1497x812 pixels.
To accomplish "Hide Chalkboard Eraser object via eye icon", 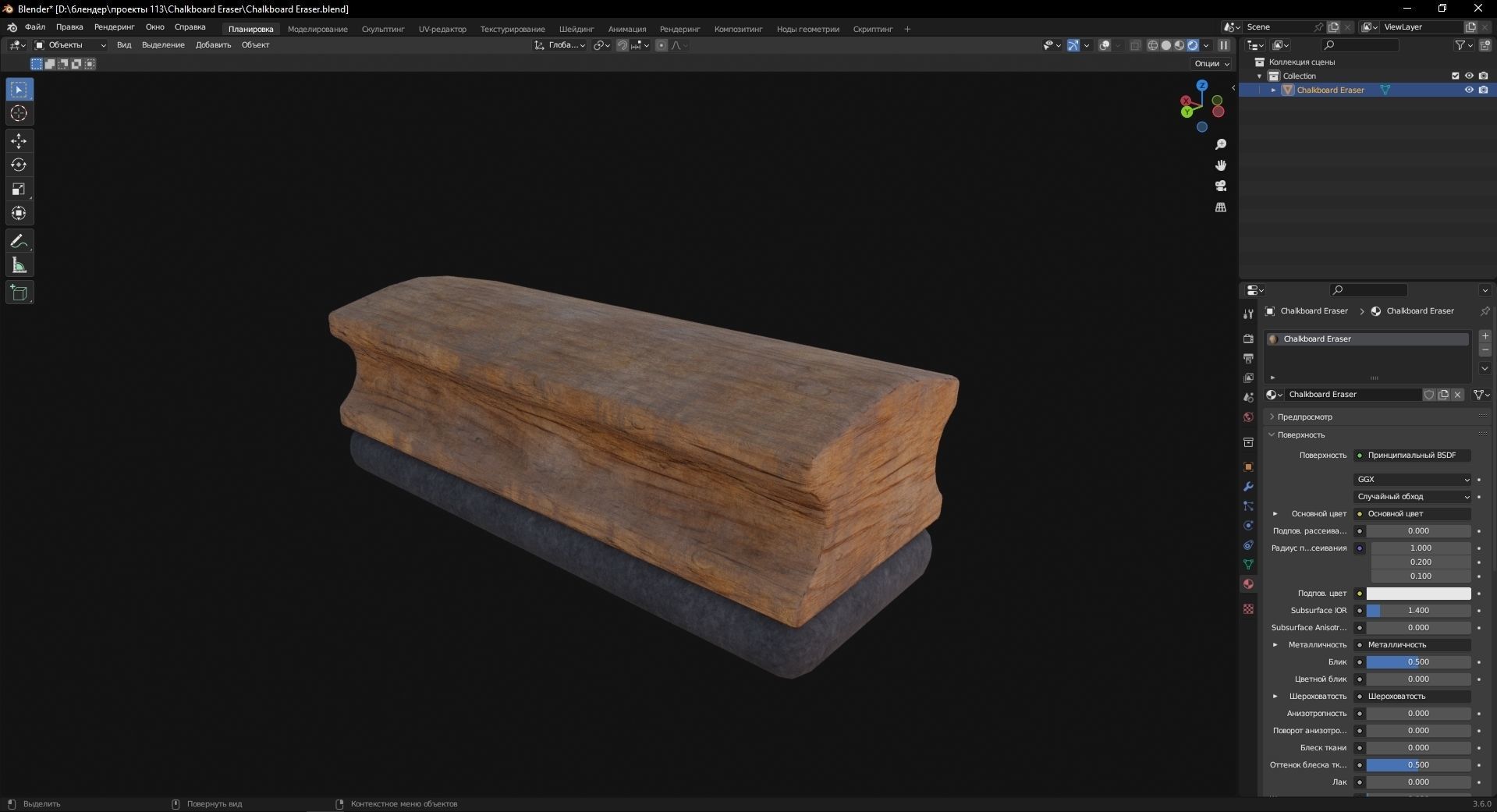I will (x=1469, y=90).
